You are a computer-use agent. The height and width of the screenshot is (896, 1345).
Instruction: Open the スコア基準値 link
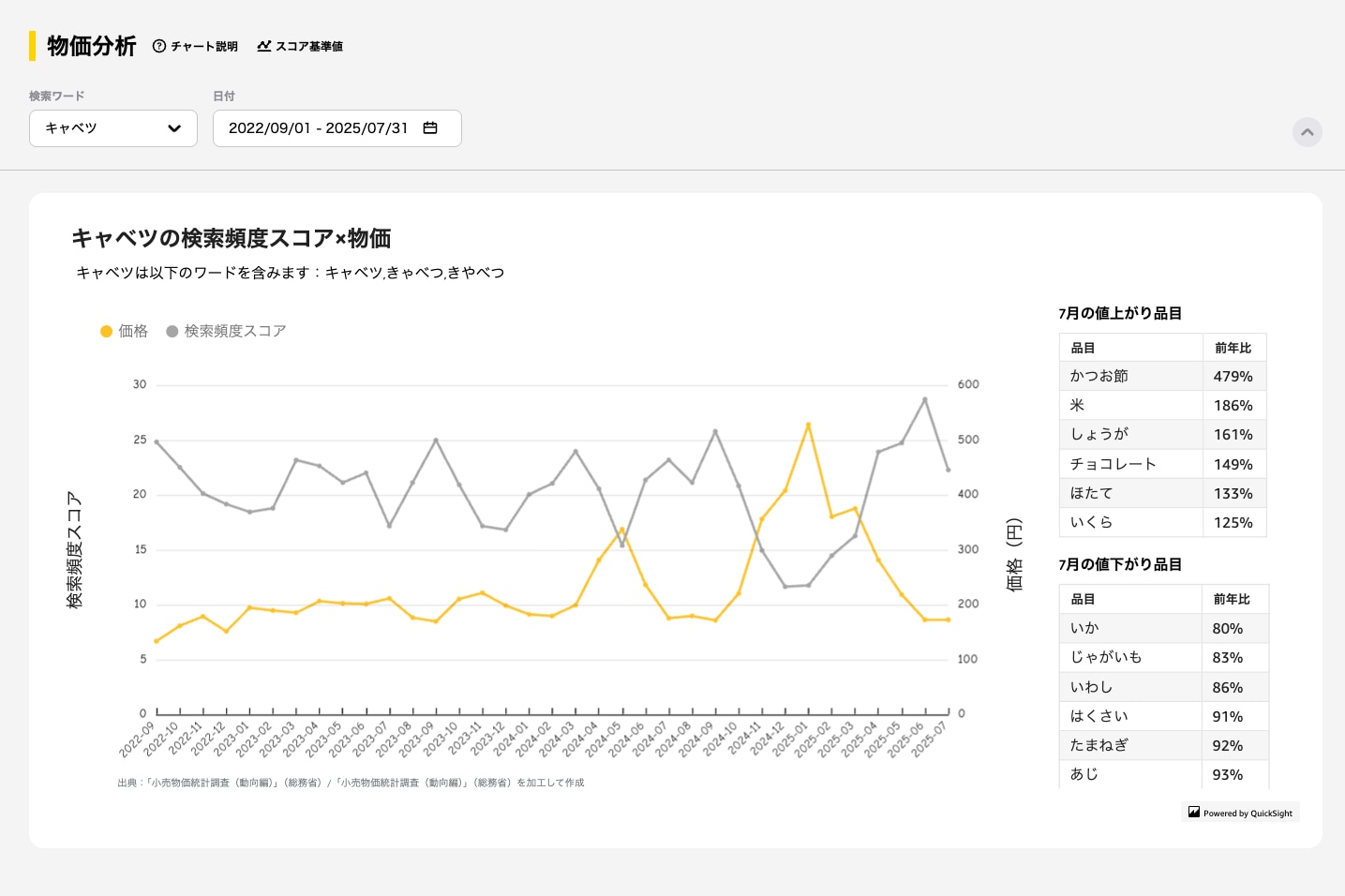coord(309,46)
